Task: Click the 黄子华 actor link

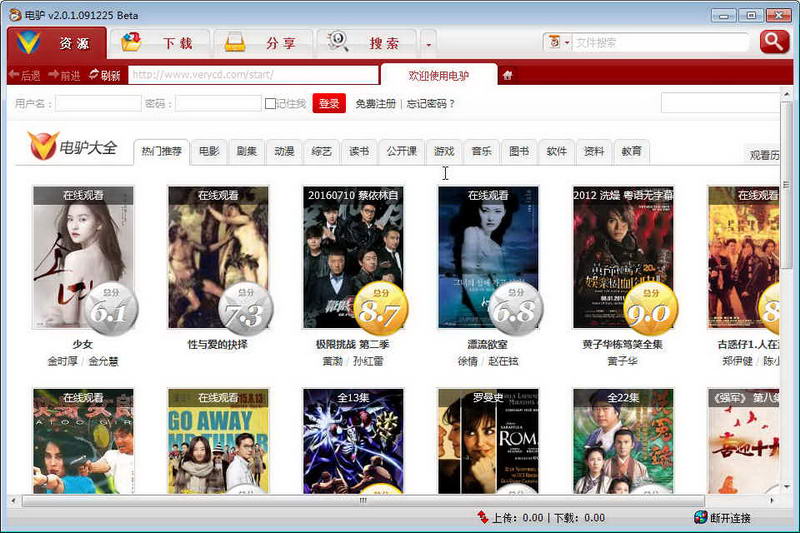Action: (x=623, y=361)
